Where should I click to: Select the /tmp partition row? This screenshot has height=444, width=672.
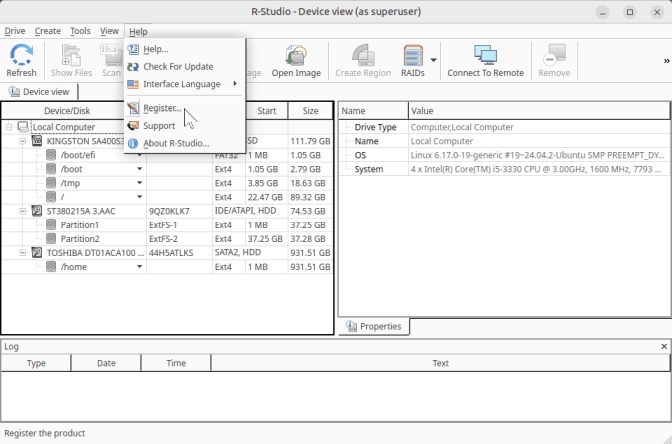(x=167, y=183)
